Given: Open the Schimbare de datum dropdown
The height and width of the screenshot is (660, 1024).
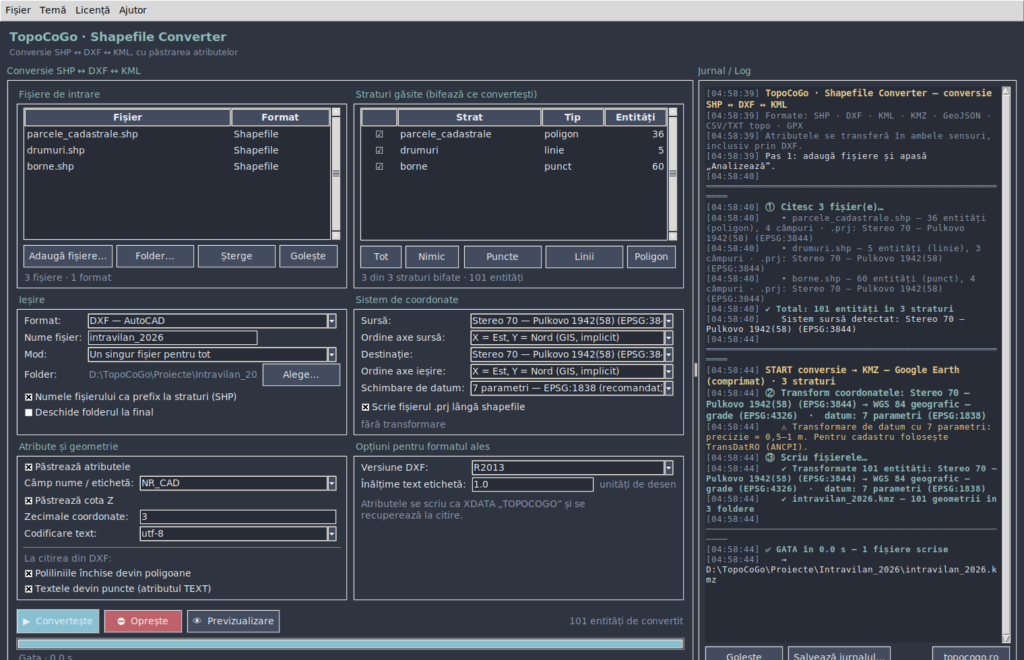Looking at the screenshot, I should coord(571,388).
